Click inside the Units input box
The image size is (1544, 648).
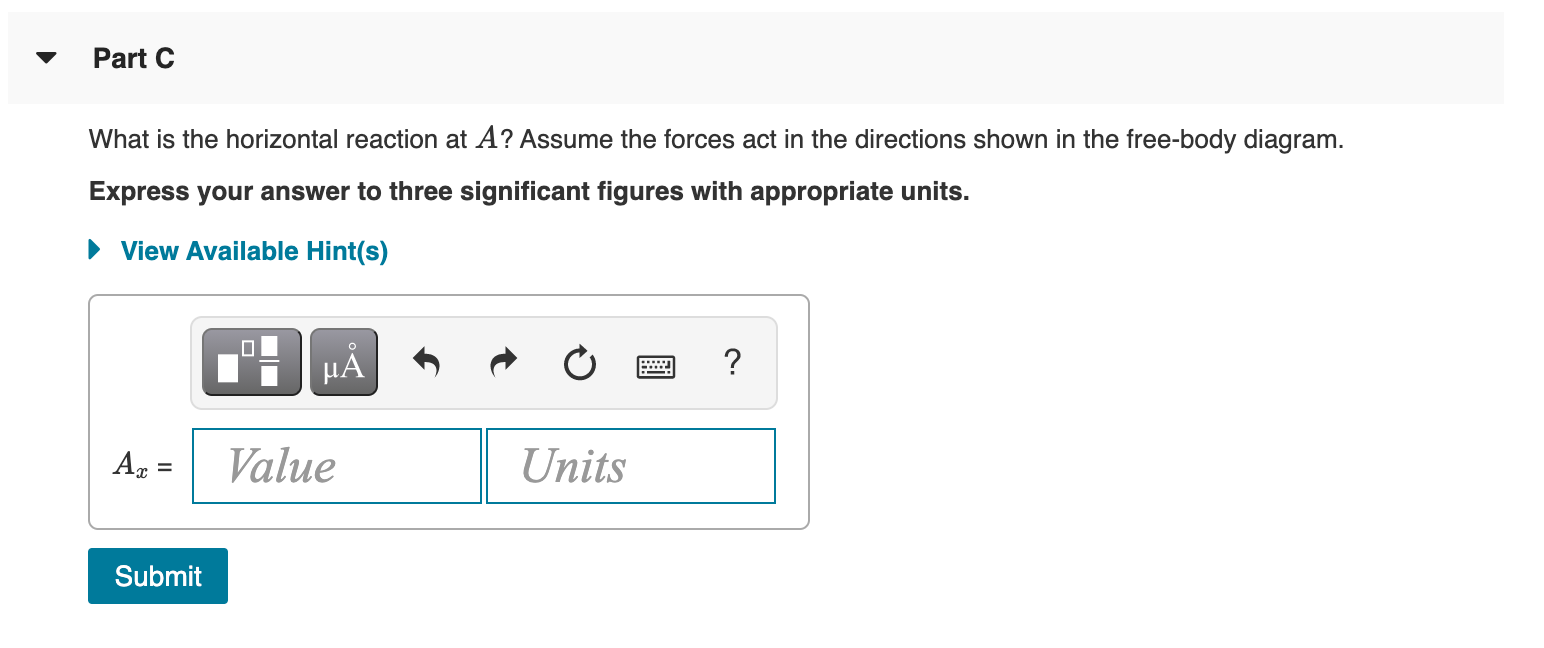point(630,465)
